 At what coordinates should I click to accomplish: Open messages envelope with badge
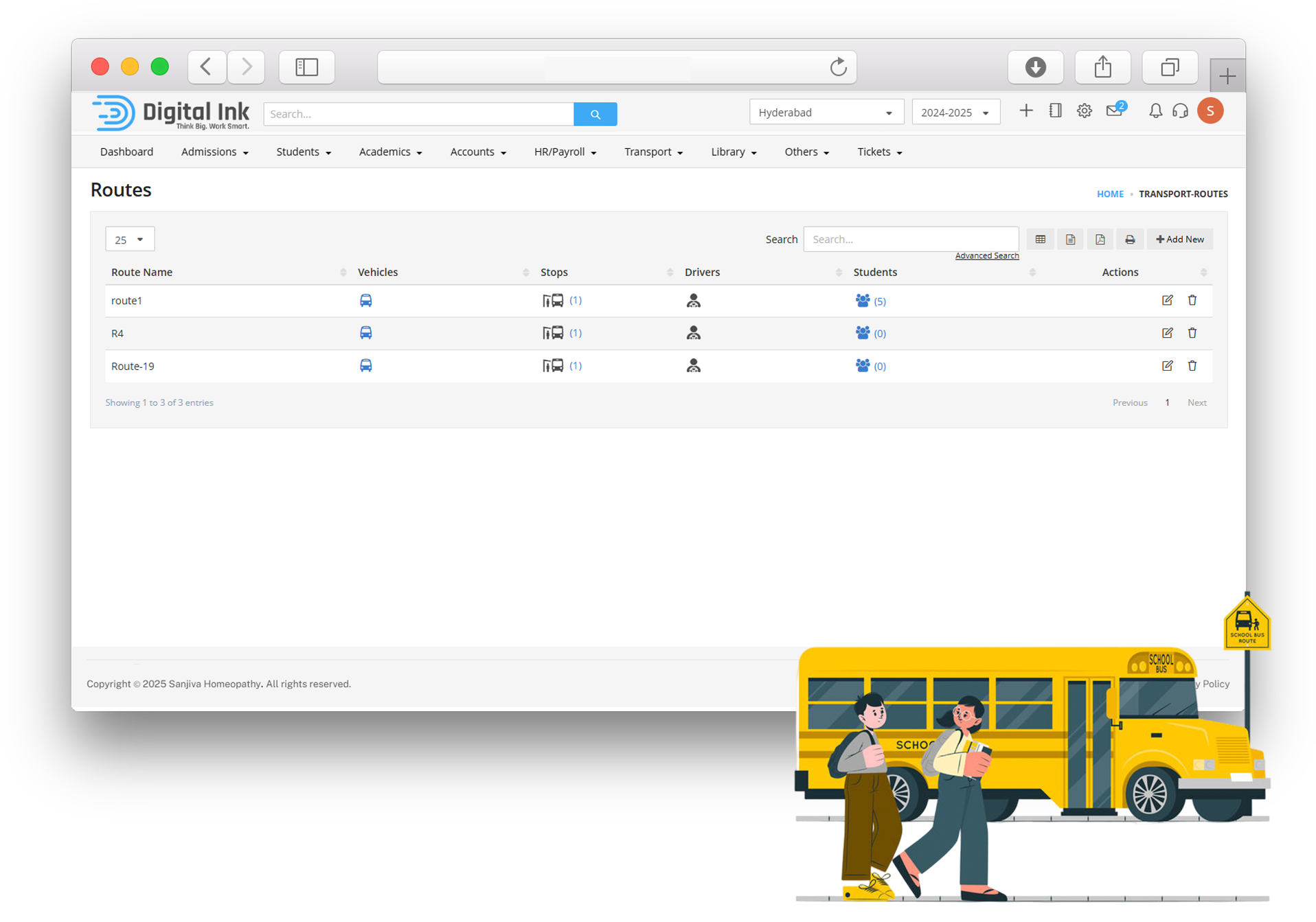(x=1114, y=111)
